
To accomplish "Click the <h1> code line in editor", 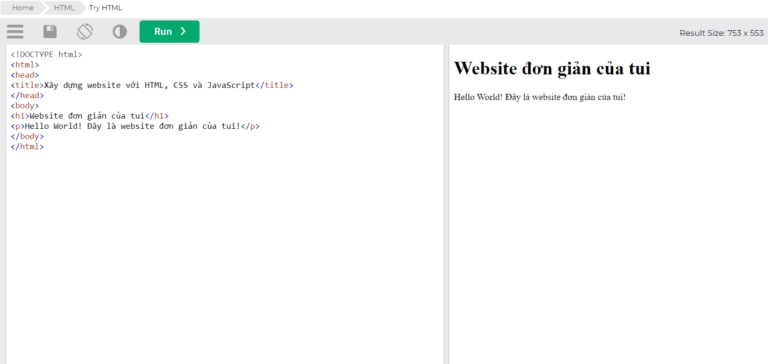I will click(90, 116).
